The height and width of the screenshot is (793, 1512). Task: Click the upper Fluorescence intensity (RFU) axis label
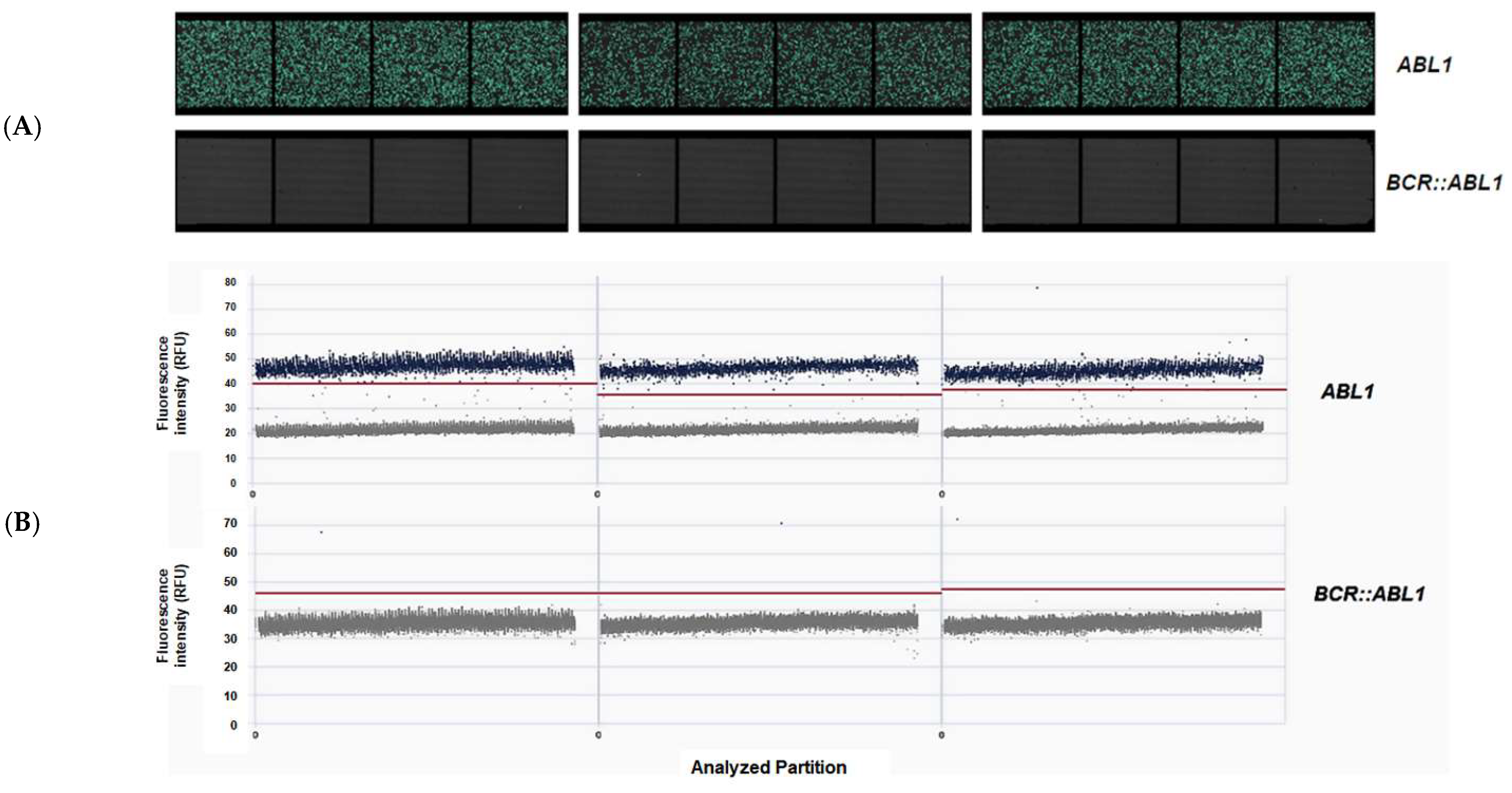(172, 384)
